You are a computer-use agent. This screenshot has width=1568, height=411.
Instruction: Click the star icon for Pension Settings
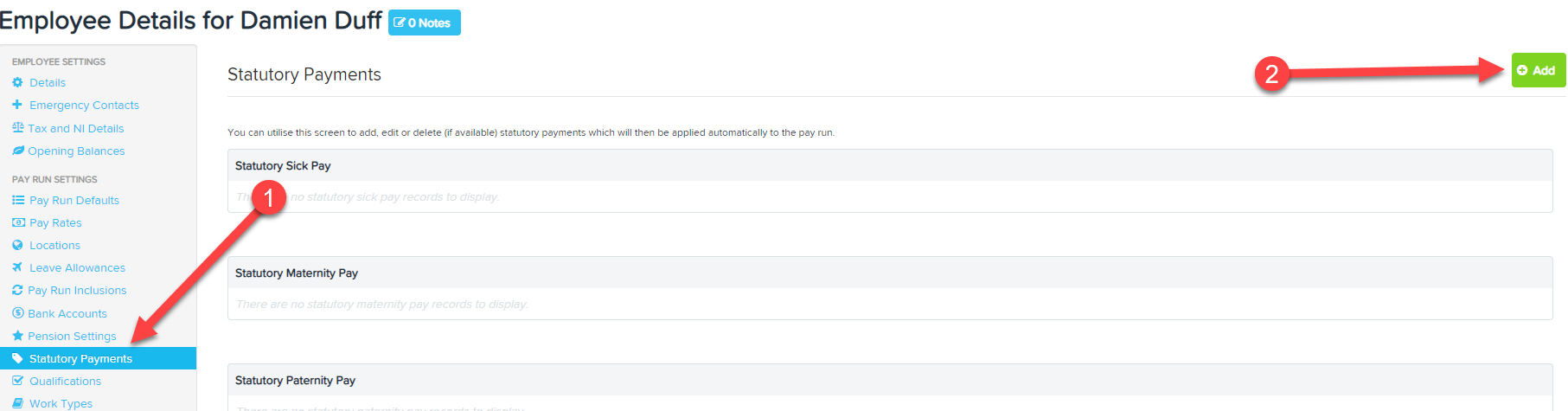17,336
